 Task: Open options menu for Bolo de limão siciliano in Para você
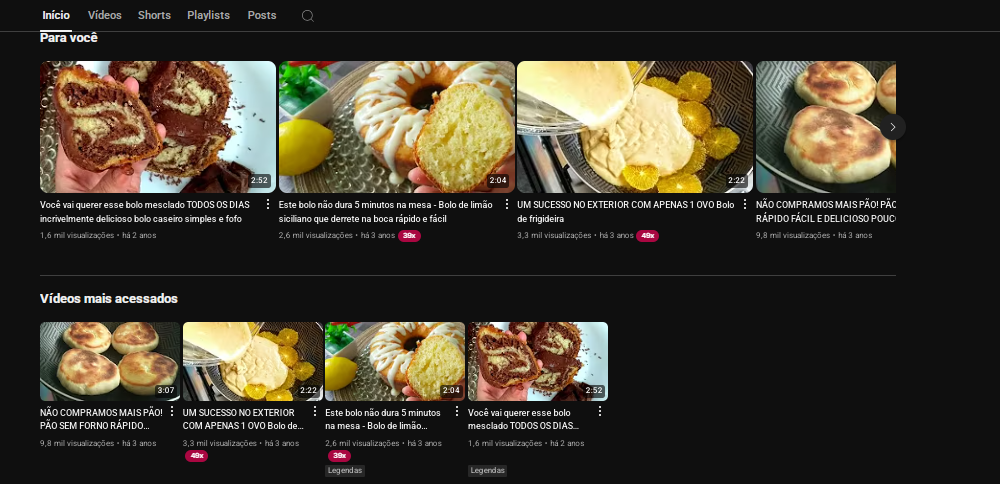(x=507, y=204)
